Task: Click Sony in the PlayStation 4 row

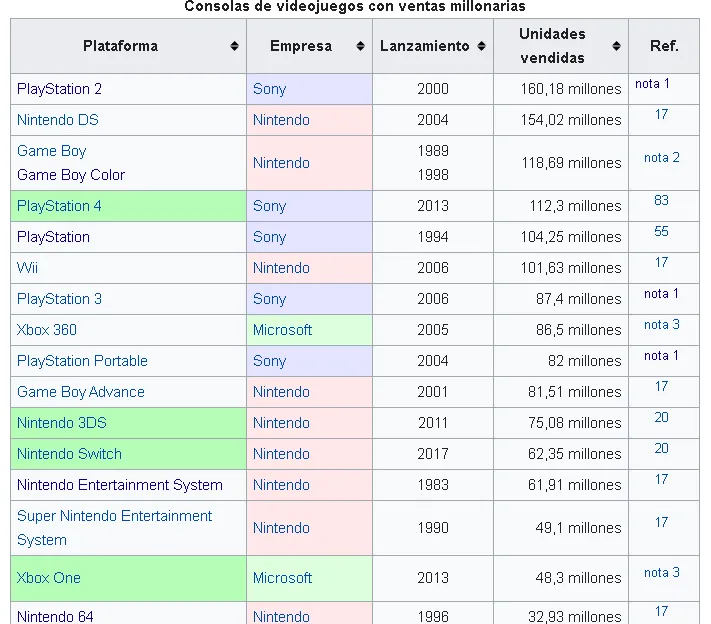Action: pos(269,206)
